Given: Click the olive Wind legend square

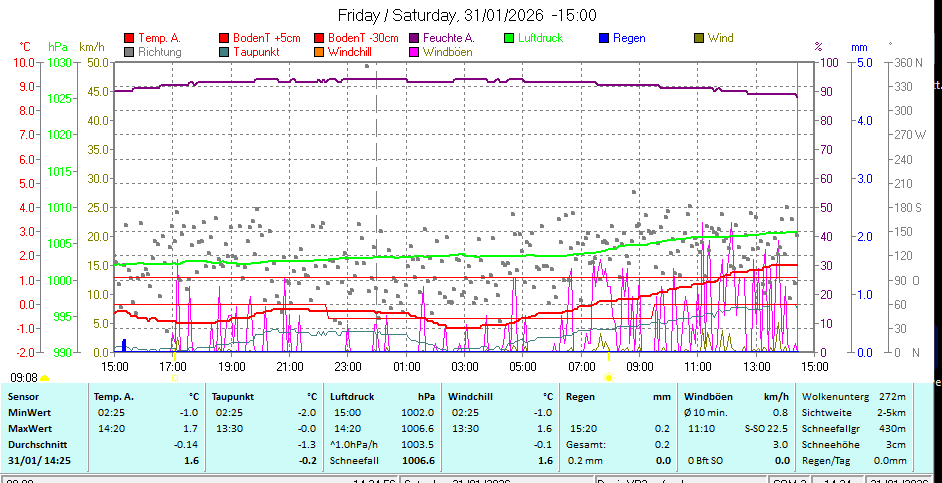Looking at the screenshot, I should tap(699, 39).
